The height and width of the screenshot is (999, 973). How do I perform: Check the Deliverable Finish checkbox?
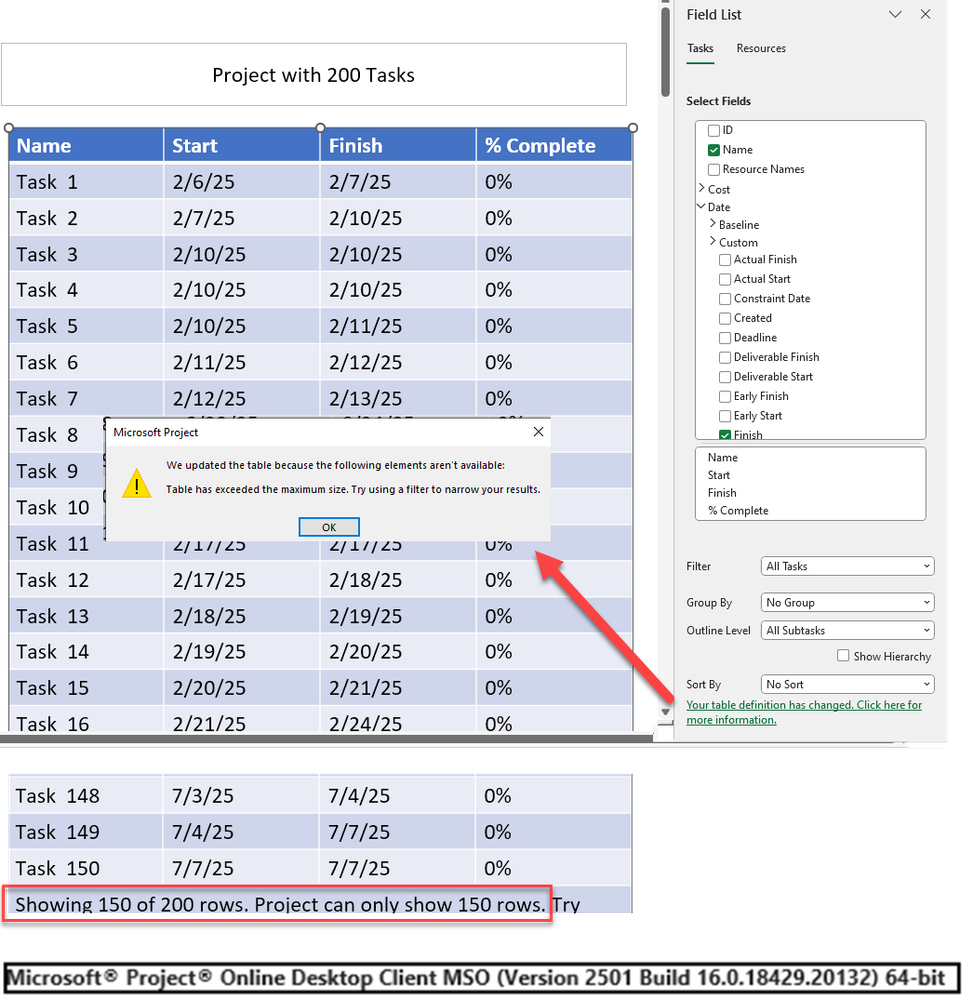point(724,357)
